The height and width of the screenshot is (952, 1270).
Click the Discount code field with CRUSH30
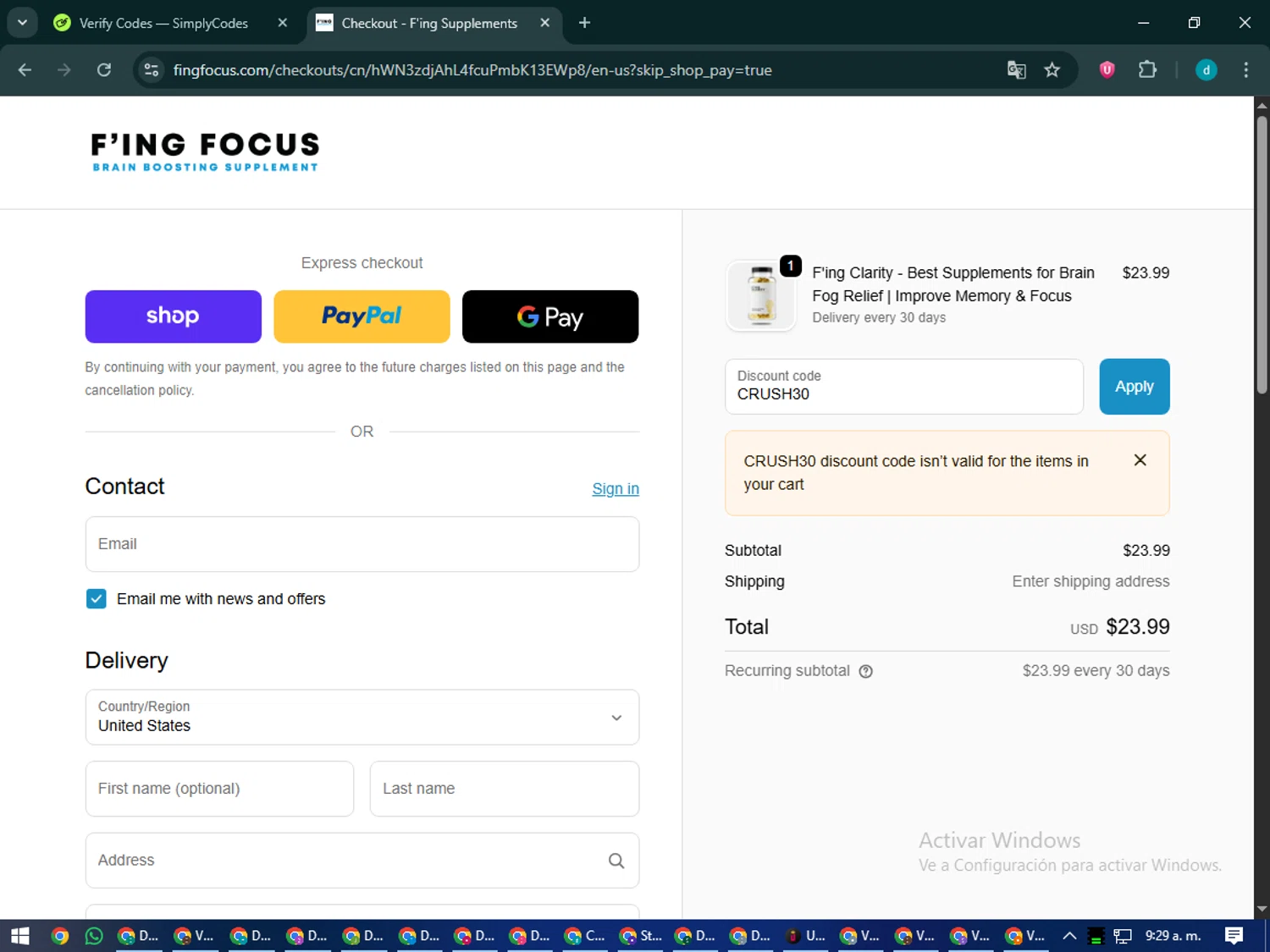tap(904, 387)
